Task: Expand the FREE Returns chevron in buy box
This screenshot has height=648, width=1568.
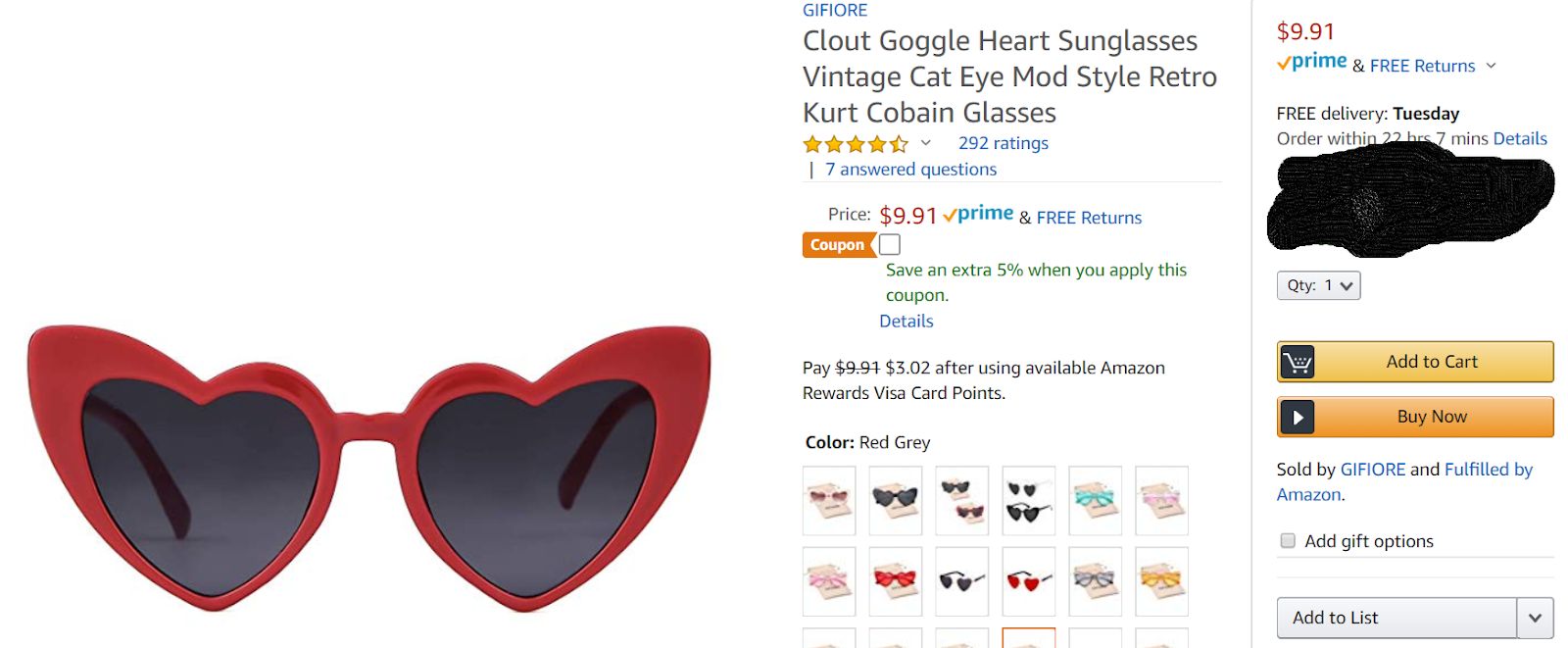Action: 1491,66
